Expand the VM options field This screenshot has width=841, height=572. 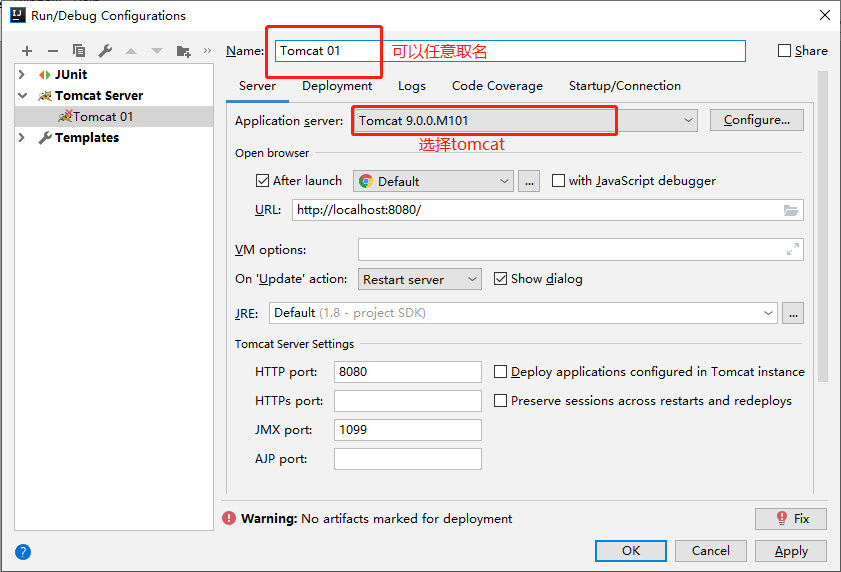point(793,250)
